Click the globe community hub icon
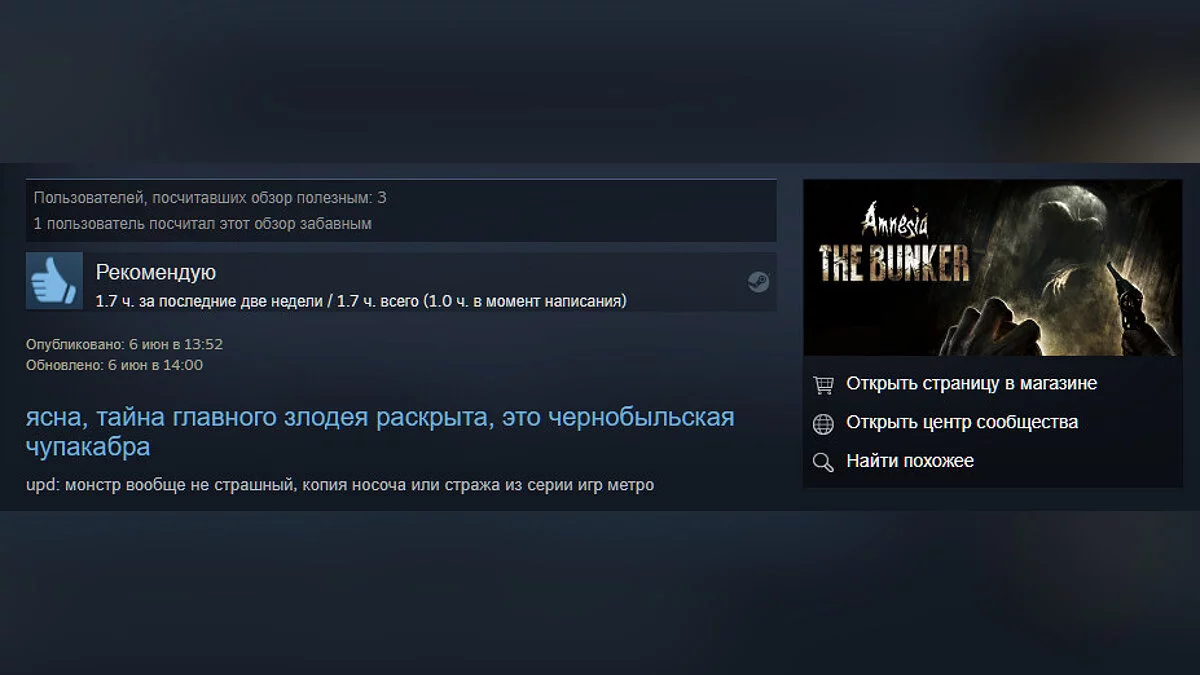 point(824,423)
